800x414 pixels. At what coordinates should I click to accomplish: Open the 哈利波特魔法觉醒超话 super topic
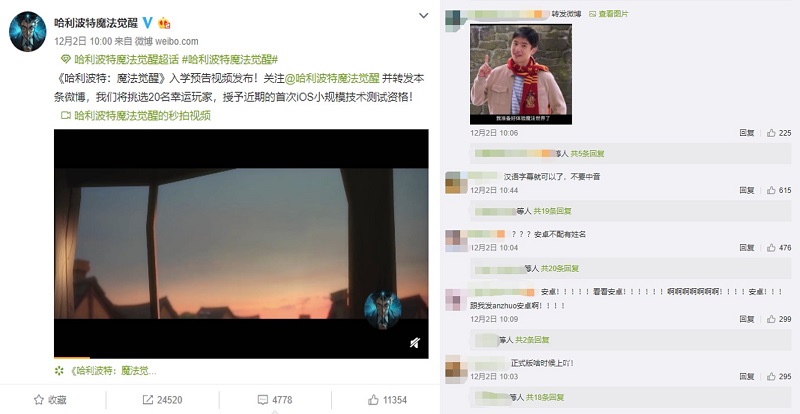pos(120,59)
